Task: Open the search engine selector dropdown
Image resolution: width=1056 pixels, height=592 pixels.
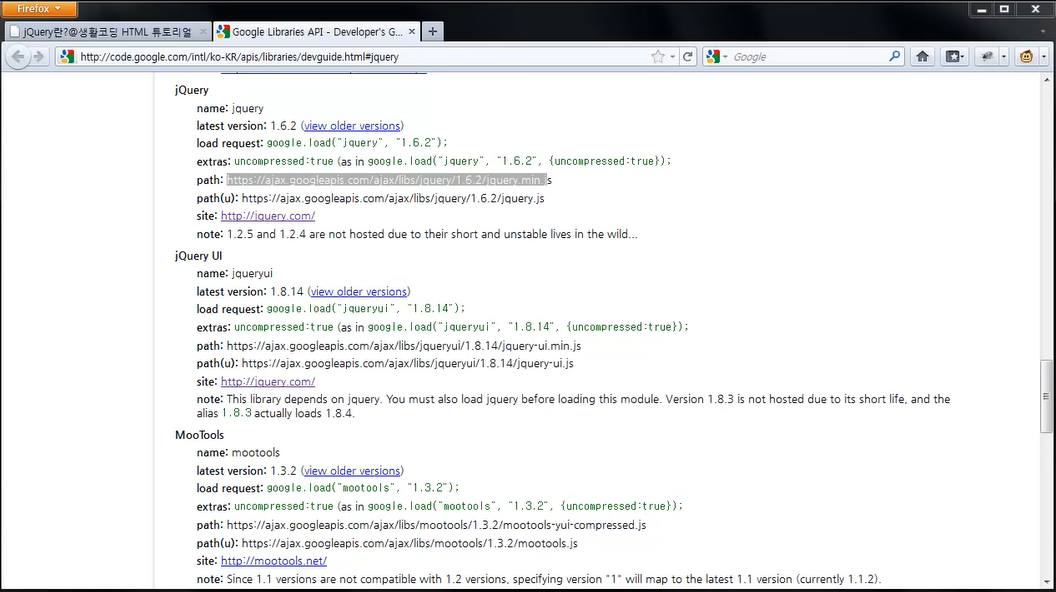Action: pos(716,57)
